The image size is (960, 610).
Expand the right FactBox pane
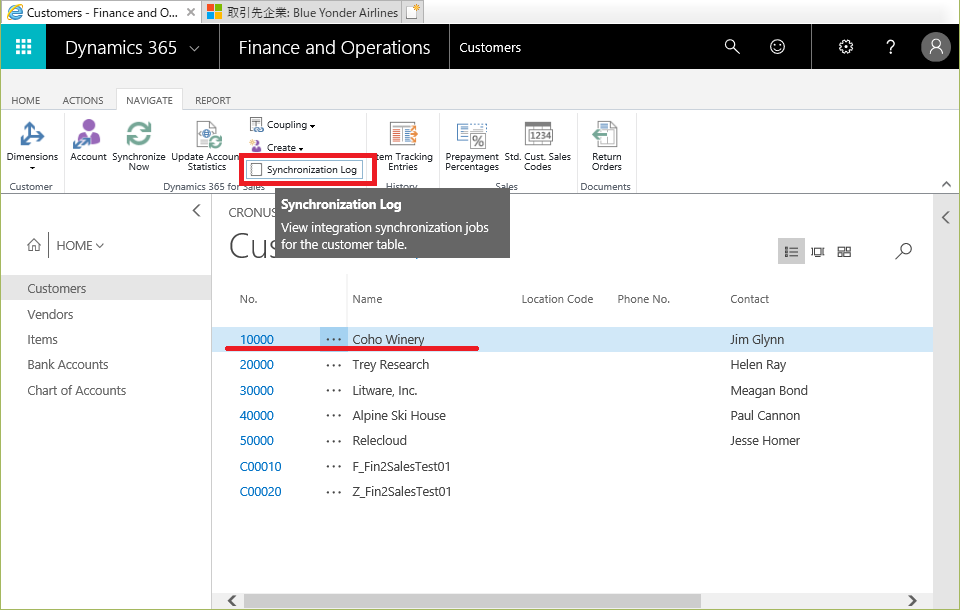pos(946,217)
